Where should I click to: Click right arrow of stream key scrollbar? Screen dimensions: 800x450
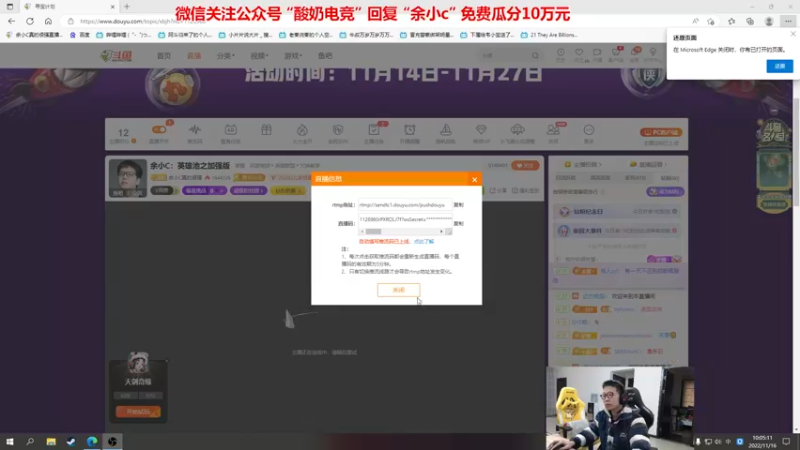pos(441,232)
